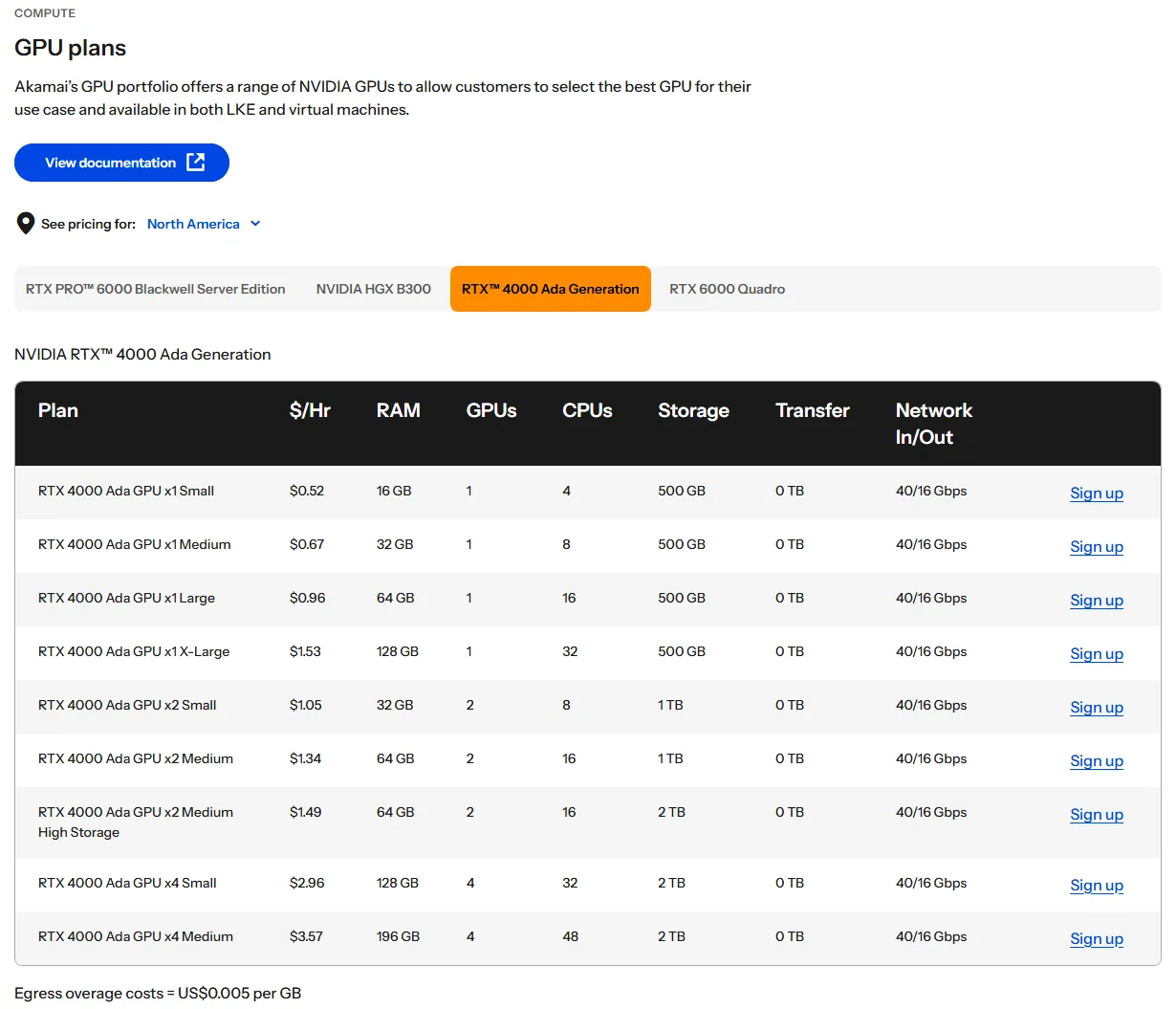Sign up for RTX 4000 Ada GPU x1 X-Large
The image size is (1176, 1009).
[1097, 653]
